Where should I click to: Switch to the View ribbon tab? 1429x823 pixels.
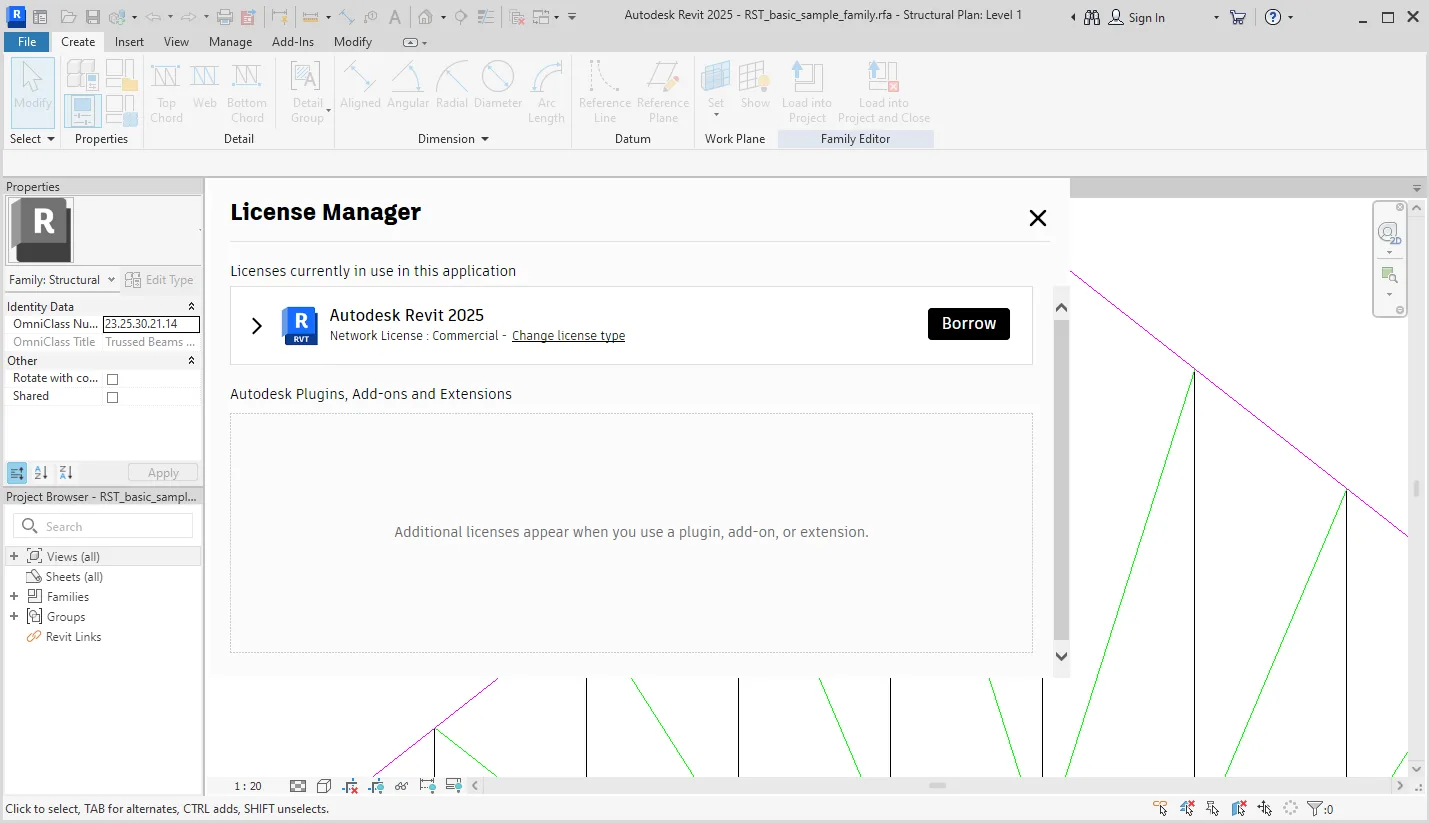(x=177, y=42)
